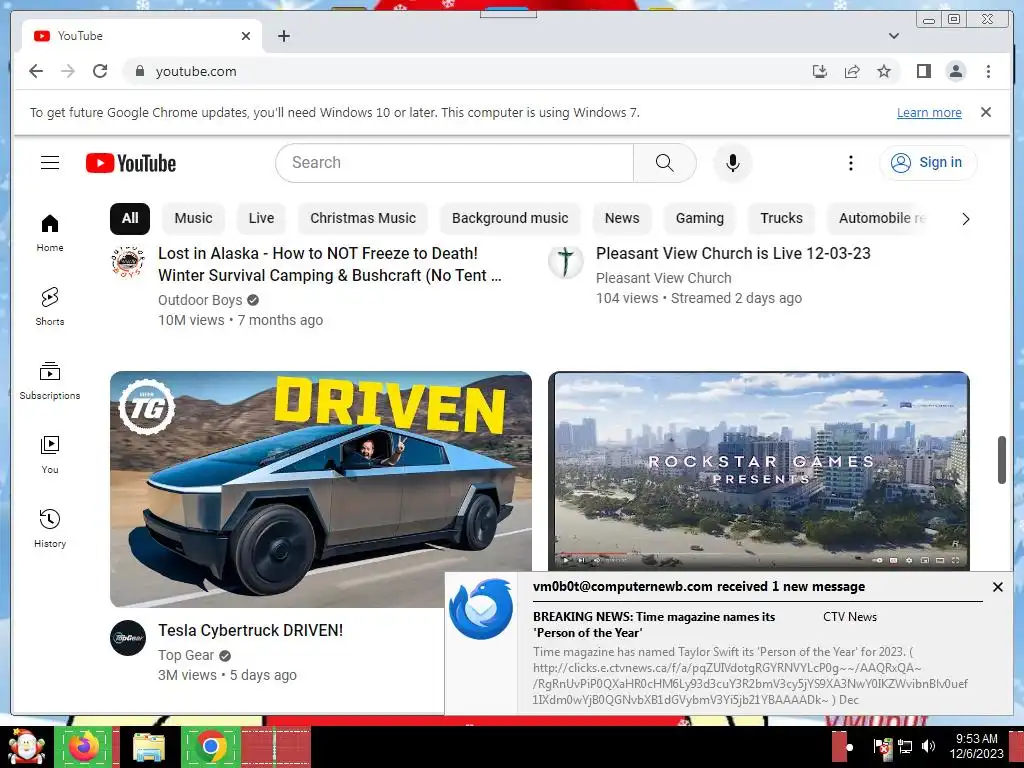Click Outdoor Boys channel name
Image resolution: width=1024 pixels, height=768 pixels.
[200, 300]
